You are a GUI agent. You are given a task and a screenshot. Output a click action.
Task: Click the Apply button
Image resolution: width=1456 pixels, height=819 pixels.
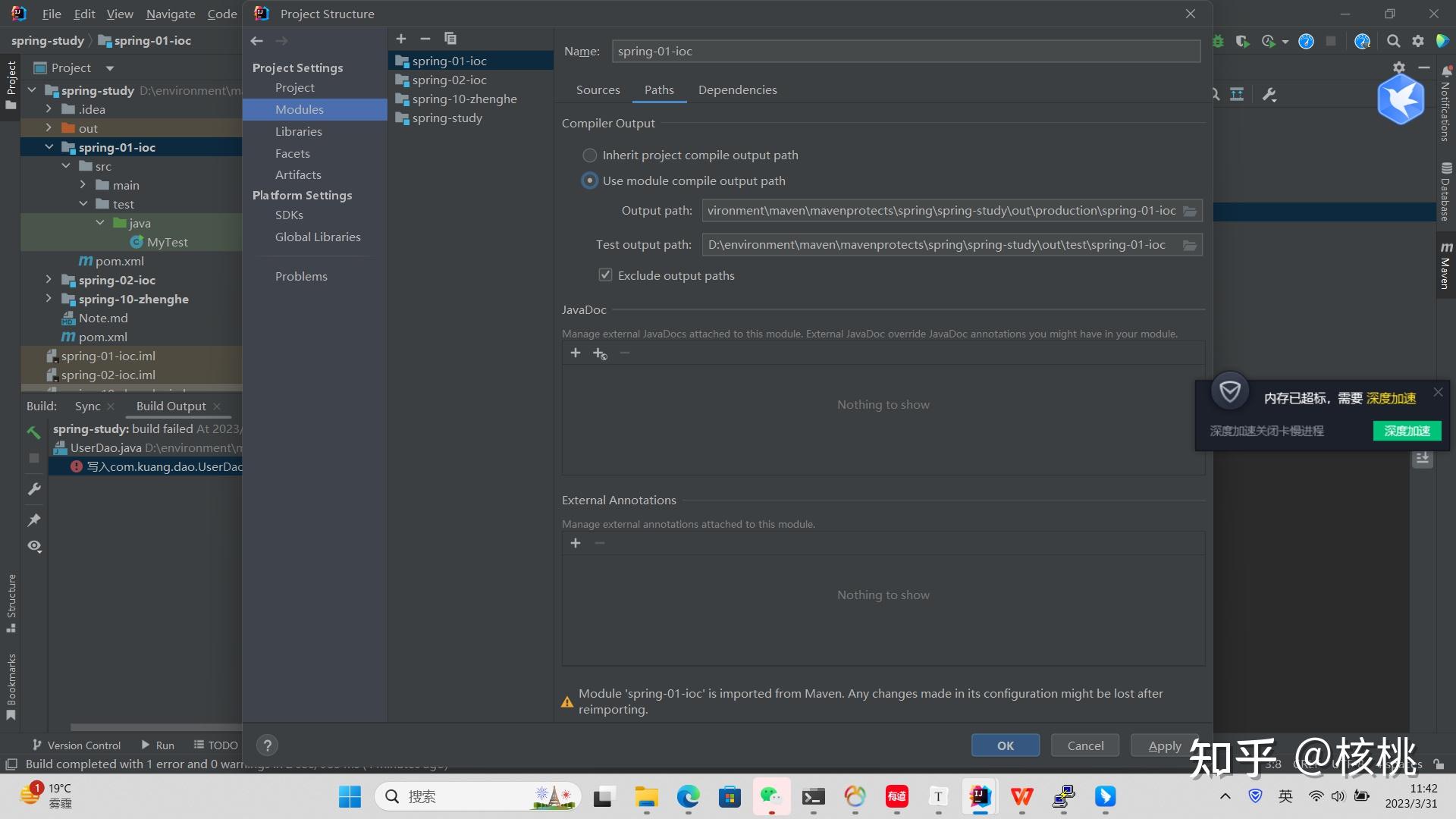(x=1165, y=745)
